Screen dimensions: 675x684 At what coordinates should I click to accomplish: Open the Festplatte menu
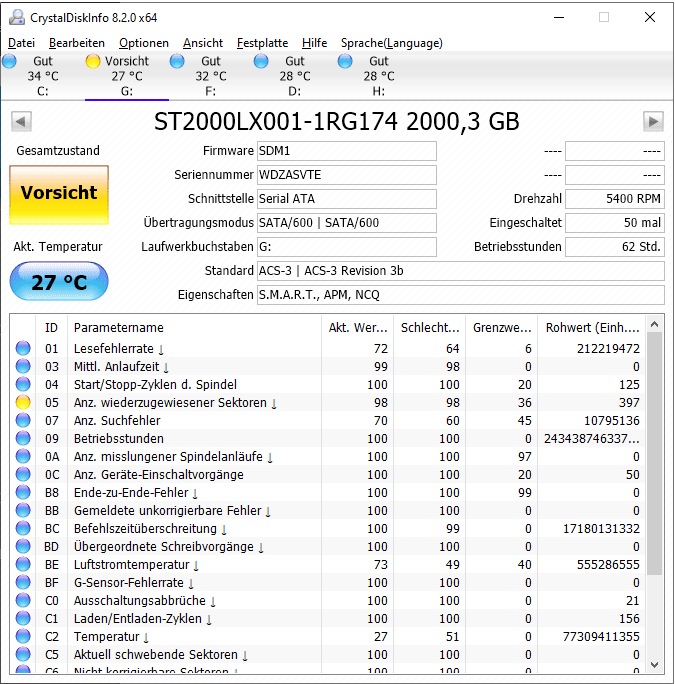(x=262, y=43)
